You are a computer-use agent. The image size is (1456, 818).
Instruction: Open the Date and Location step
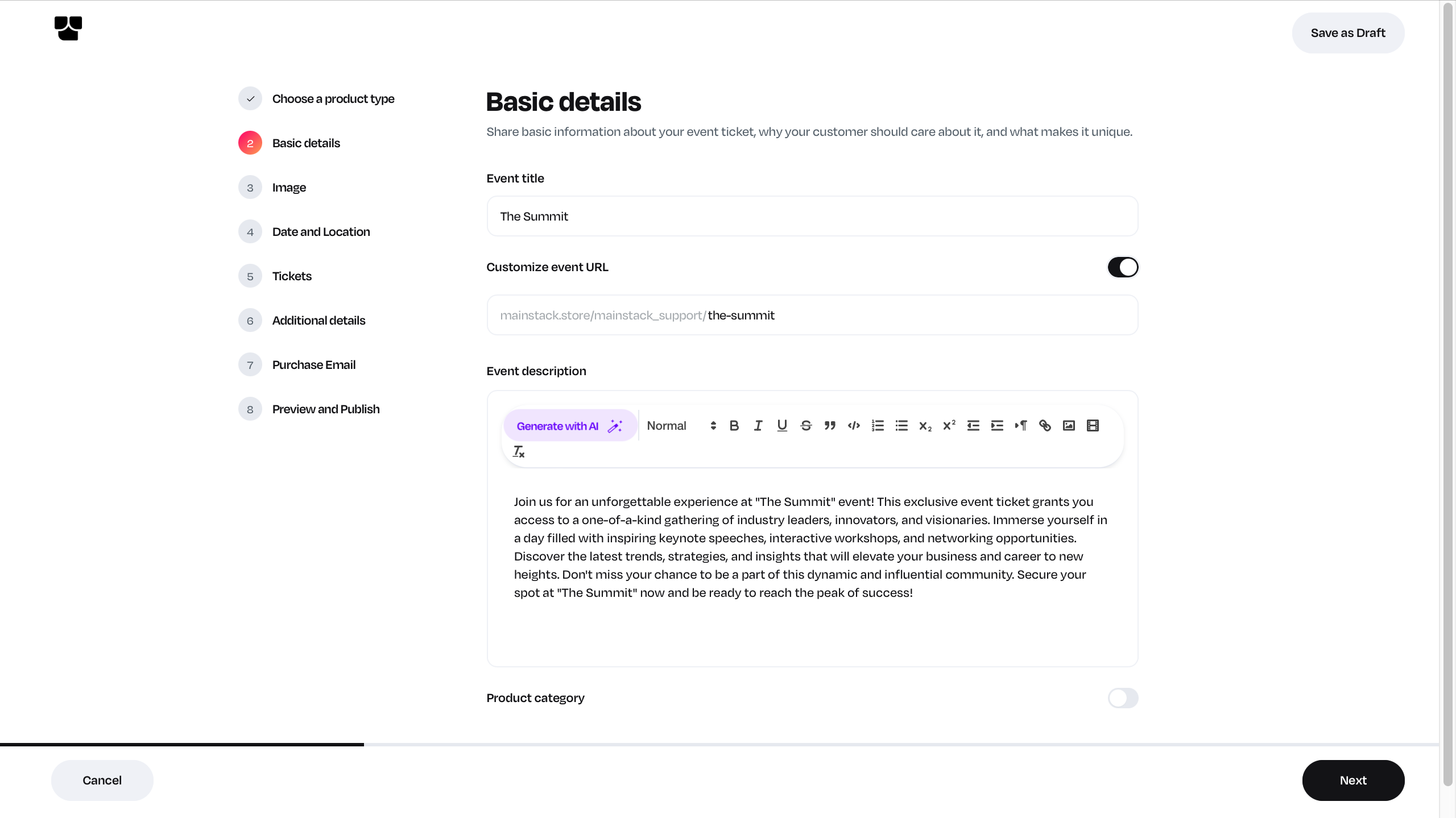pos(321,232)
